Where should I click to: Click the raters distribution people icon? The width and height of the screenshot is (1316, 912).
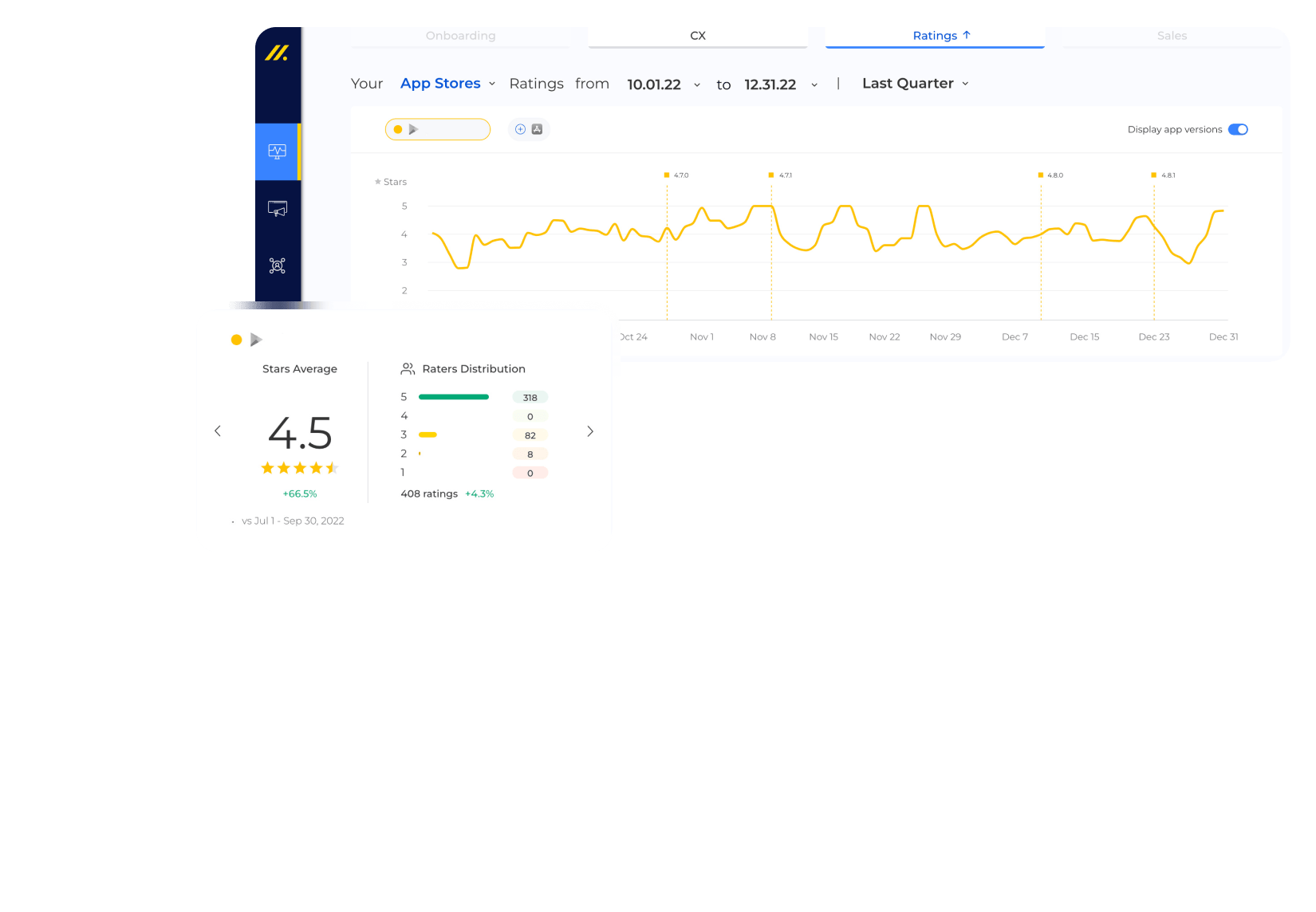pyautogui.click(x=408, y=368)
